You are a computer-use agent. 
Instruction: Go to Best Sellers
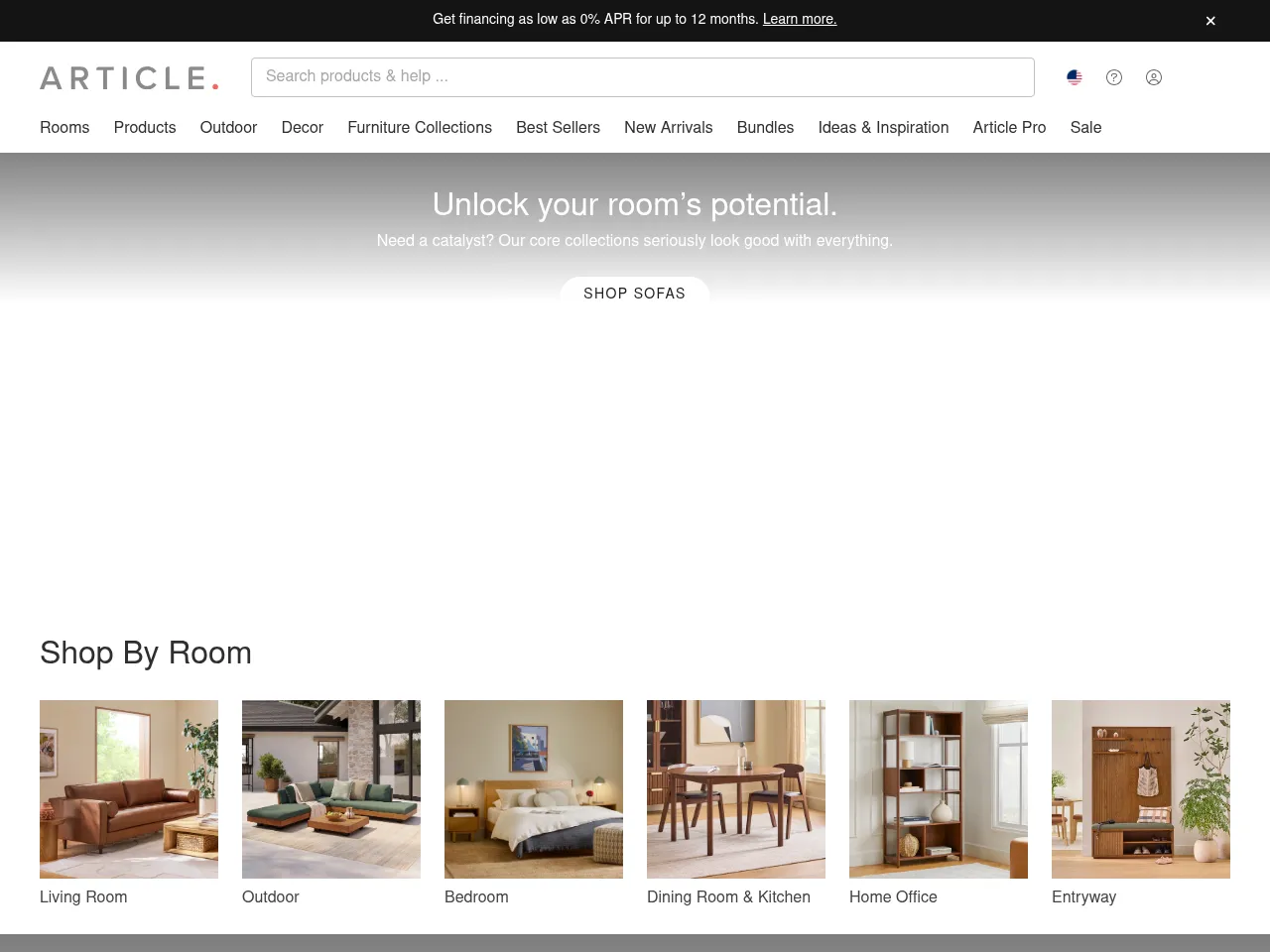[x=558, y=128]
